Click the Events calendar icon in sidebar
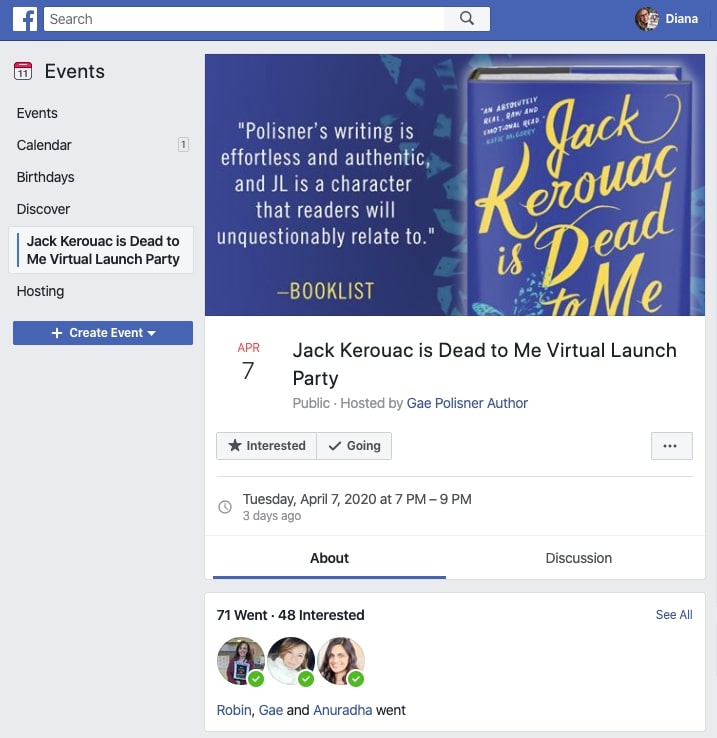 click(23, 71)
